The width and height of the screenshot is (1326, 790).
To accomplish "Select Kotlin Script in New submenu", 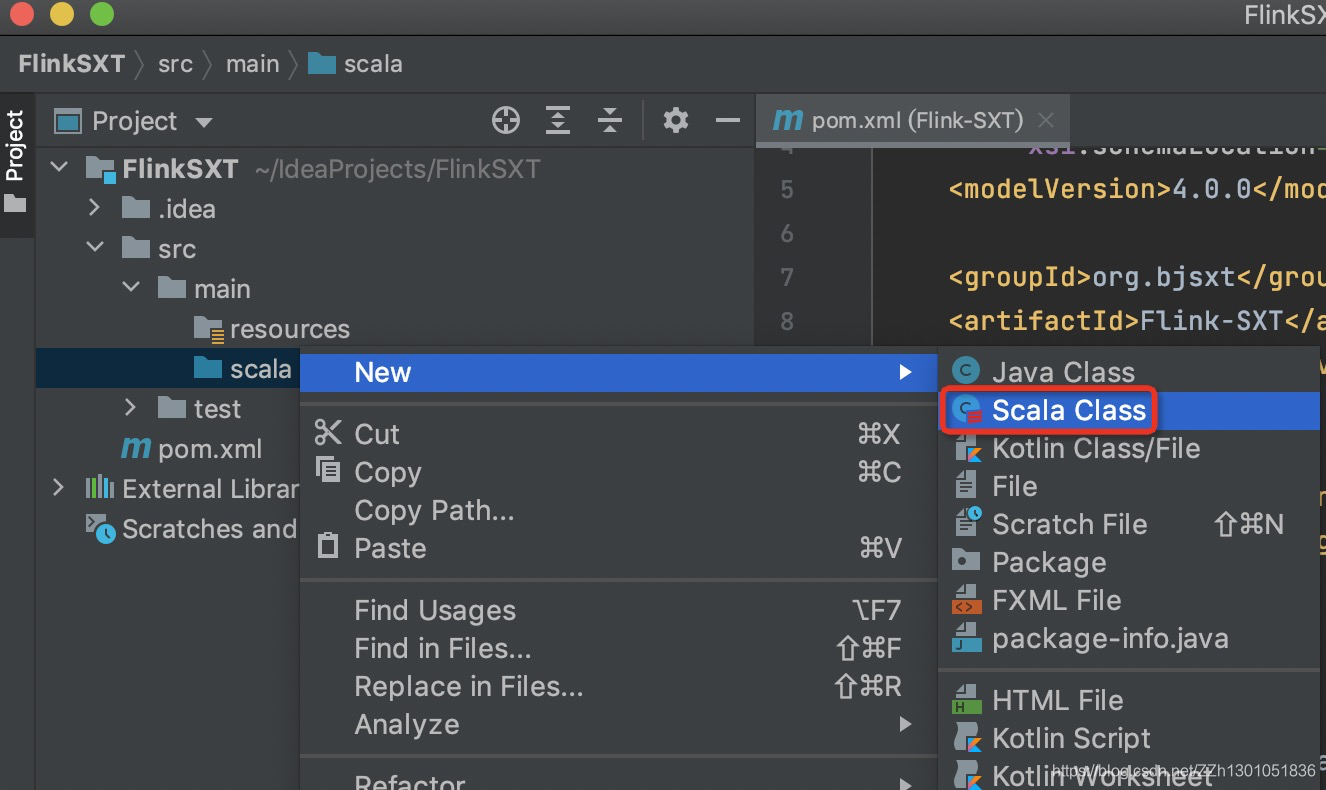I will tap(1130, 738).
